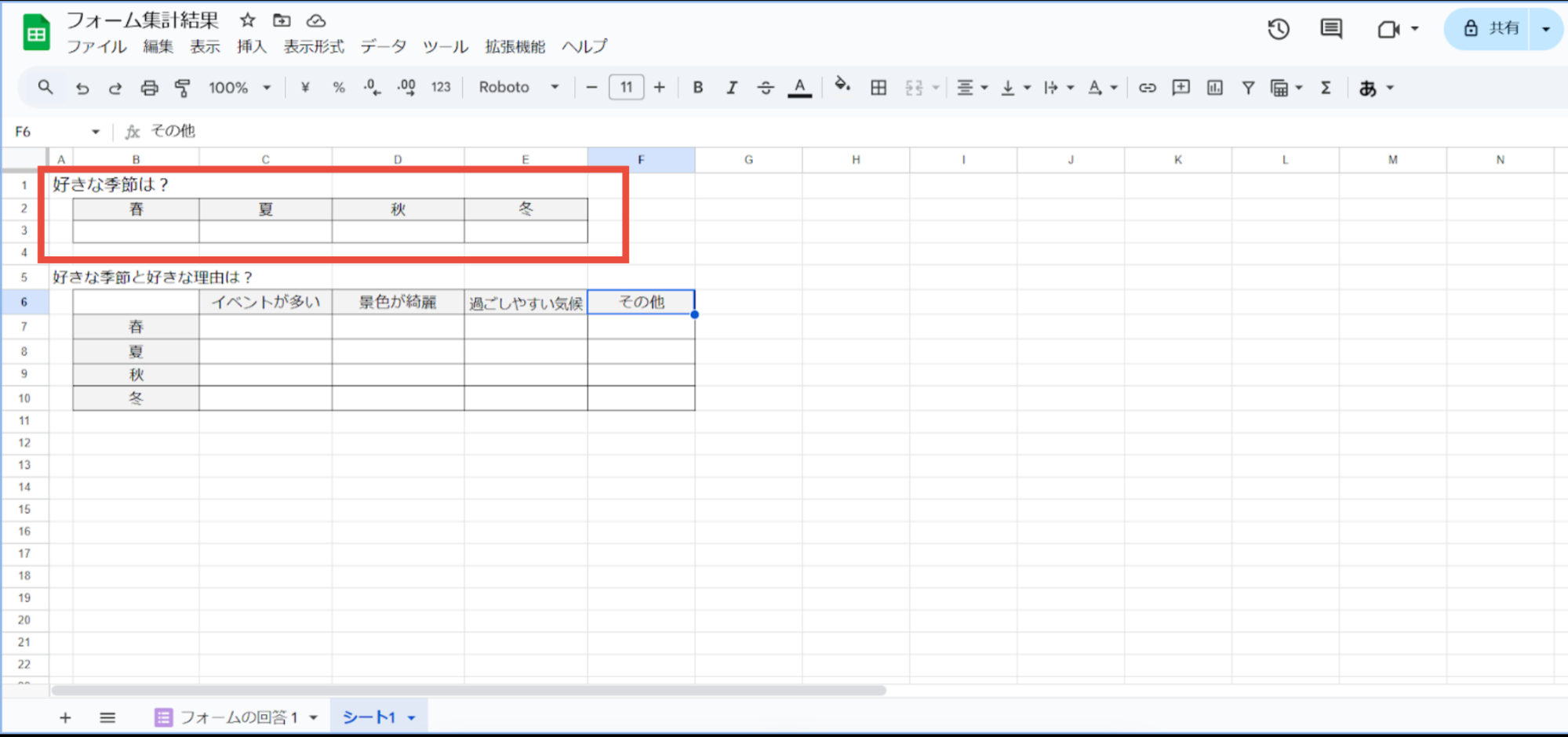Open the 表示形式 menu
The width and height of the screenshot is (1568, 737).
click(314, 47)
